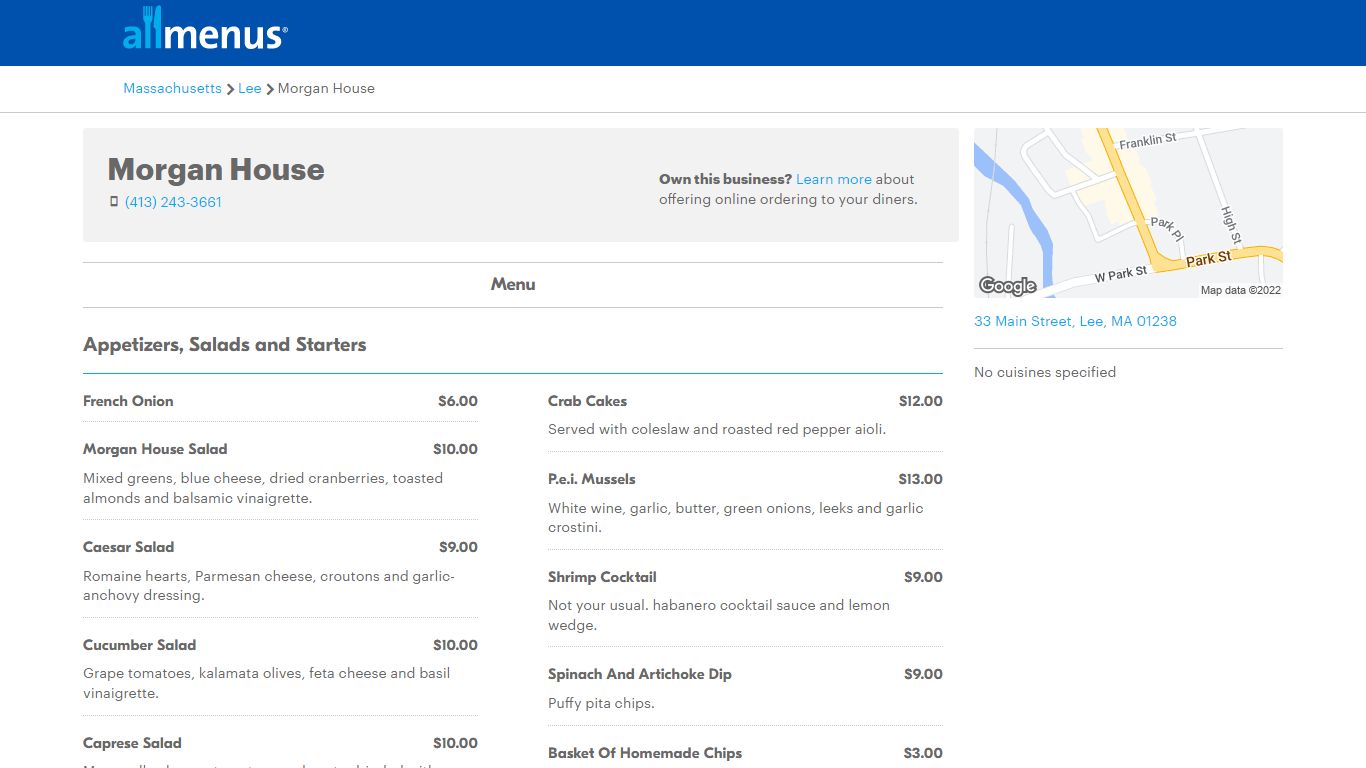
Task: Click the $13.00 mussels price
Action: 921,479
